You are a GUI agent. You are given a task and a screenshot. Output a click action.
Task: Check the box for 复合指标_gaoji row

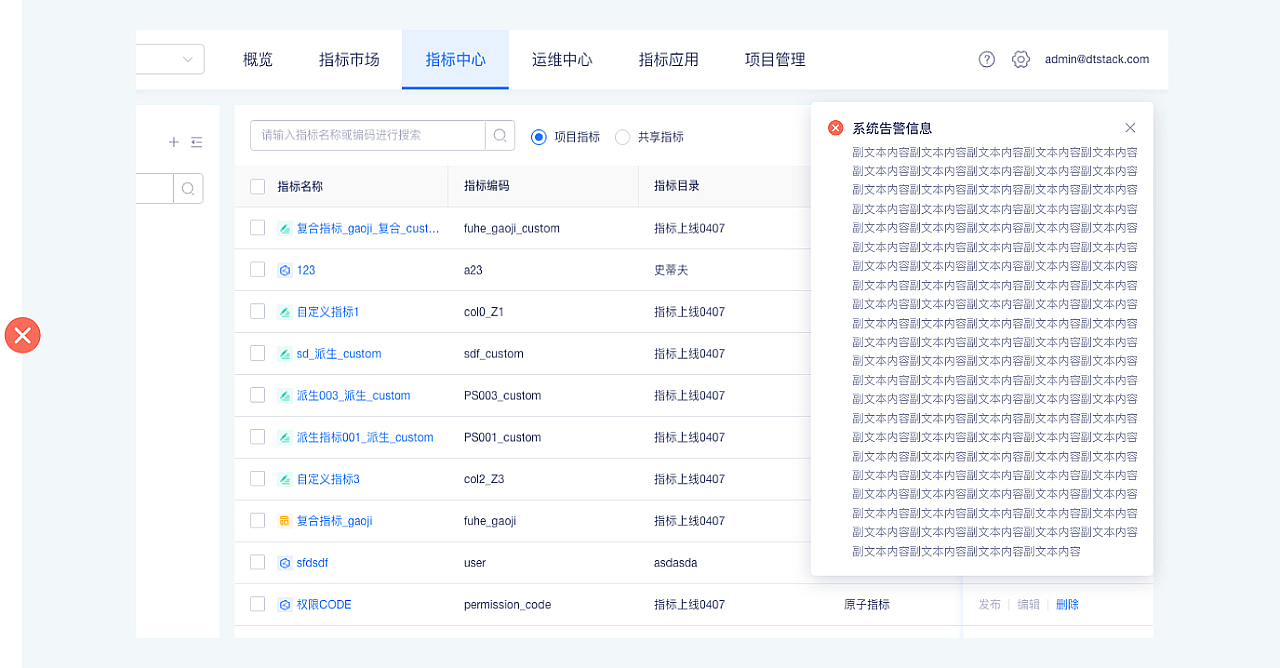click(x=258, y=520)
